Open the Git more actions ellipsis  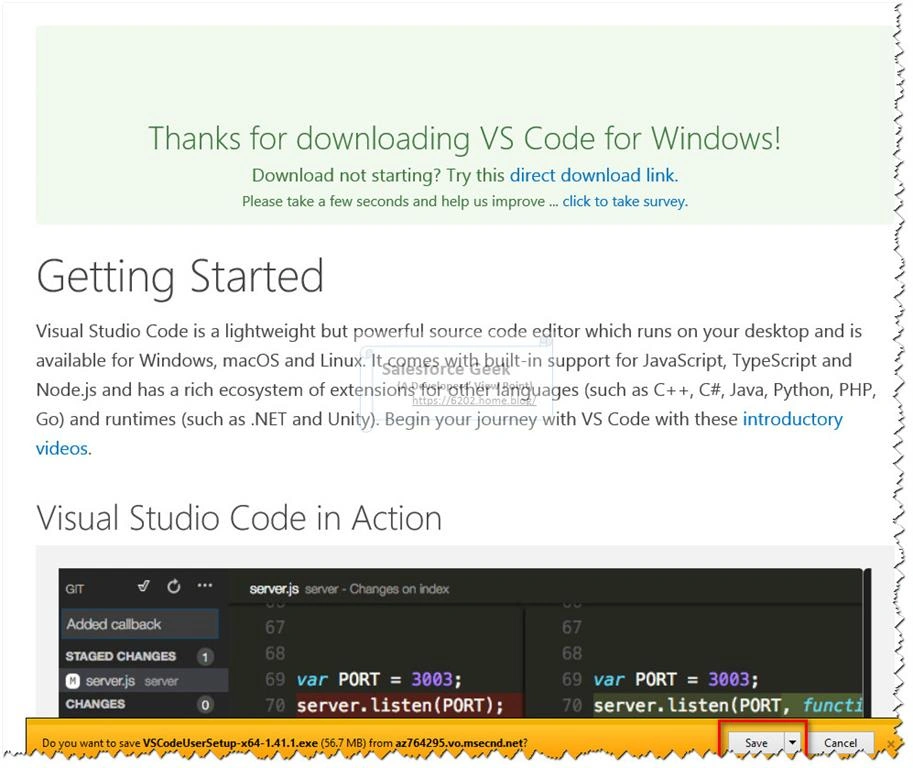coord(205,586)
